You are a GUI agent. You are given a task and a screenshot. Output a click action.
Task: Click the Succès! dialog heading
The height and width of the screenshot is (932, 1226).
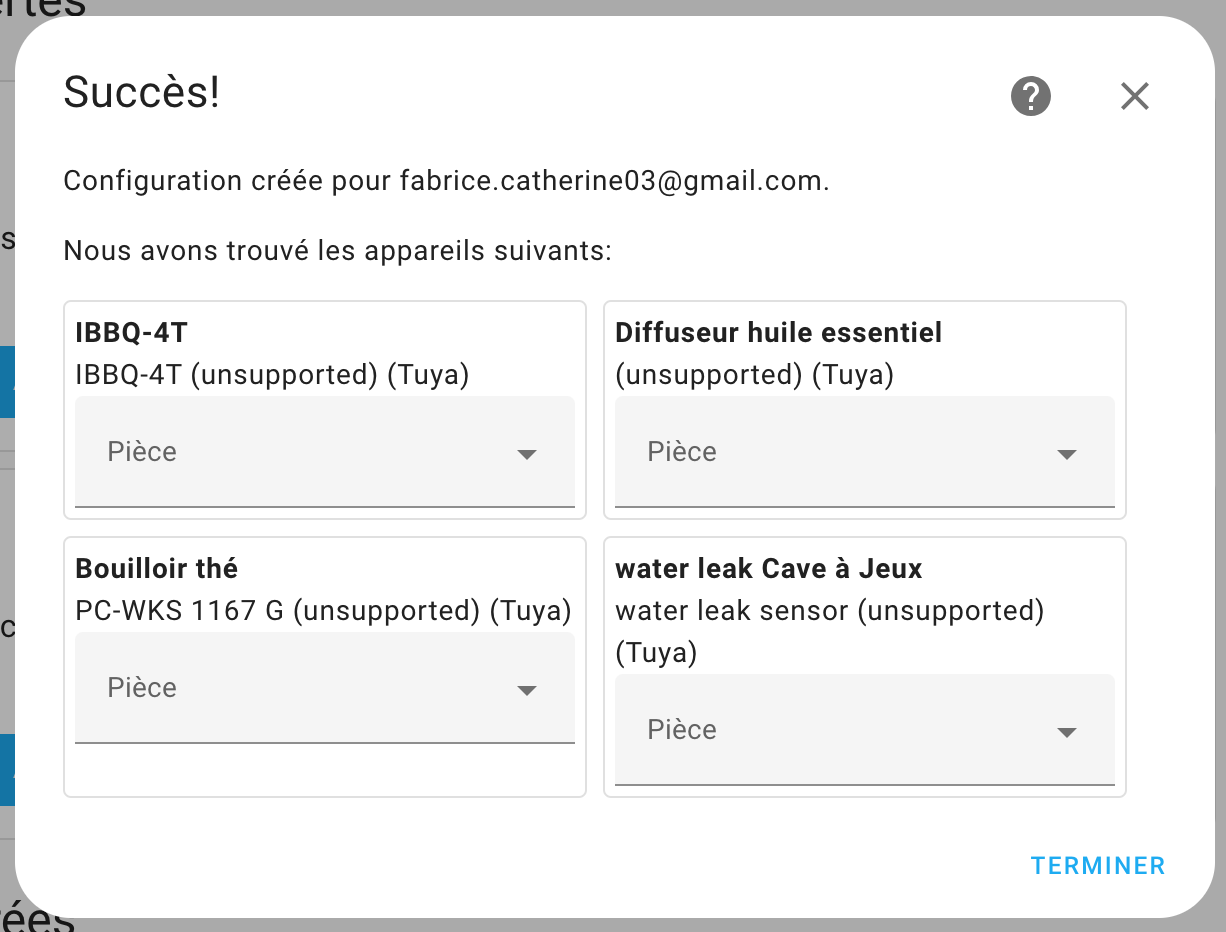point(141,93)
